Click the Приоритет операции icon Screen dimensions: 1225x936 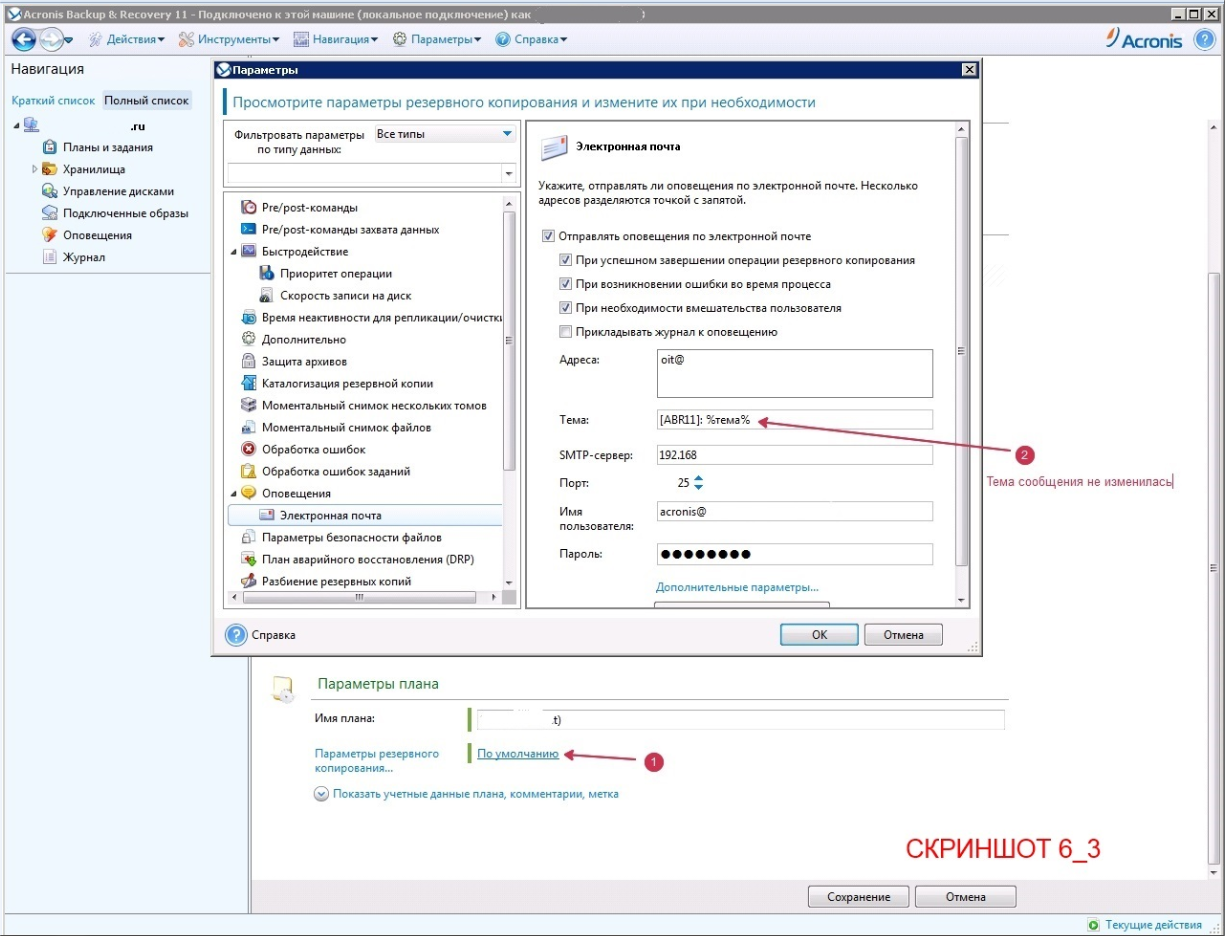pos(267,274)
